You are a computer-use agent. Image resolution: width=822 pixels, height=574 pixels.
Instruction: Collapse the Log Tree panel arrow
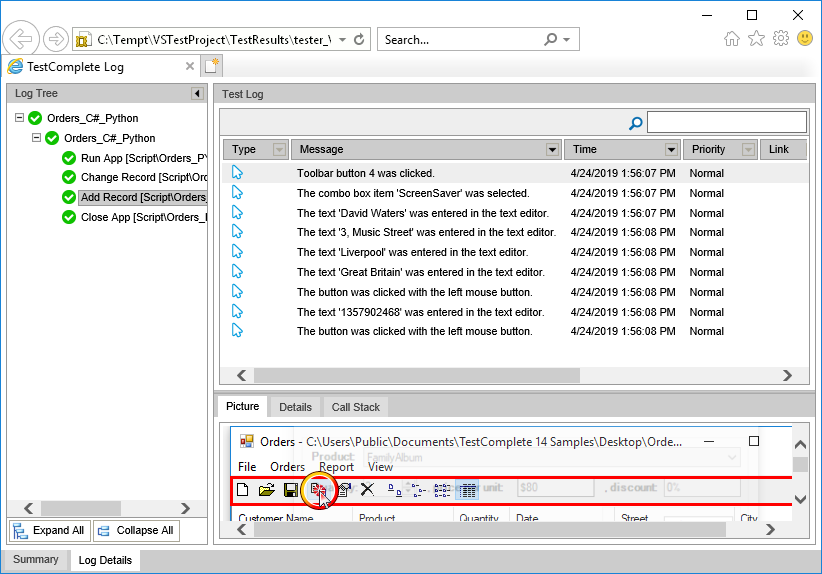click(x=197, y=93)
